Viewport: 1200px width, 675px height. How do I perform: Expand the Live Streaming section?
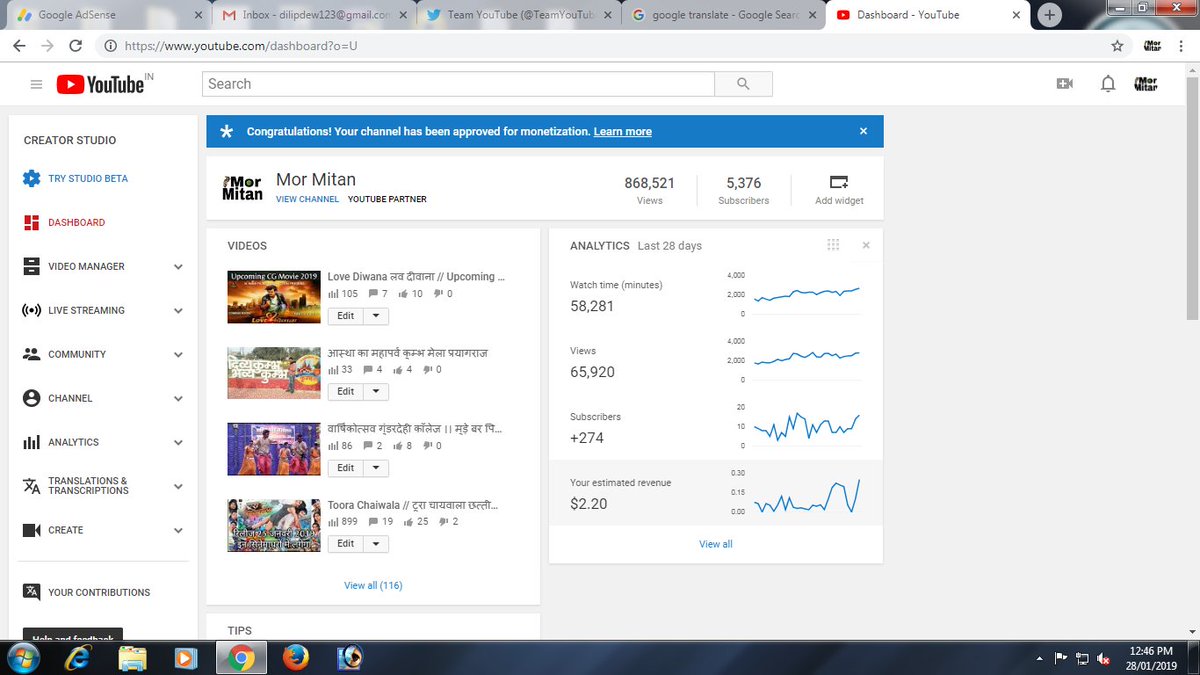coord(178,311)
